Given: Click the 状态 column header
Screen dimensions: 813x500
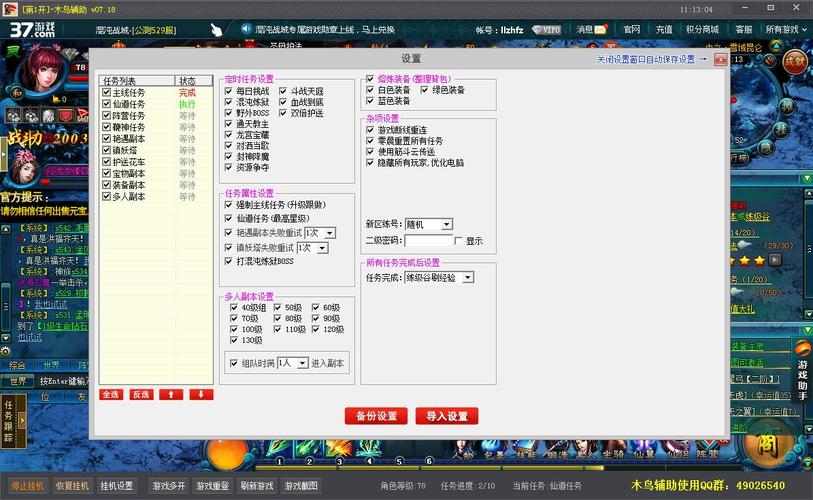Looking at the screenshot, I should 193,81.
